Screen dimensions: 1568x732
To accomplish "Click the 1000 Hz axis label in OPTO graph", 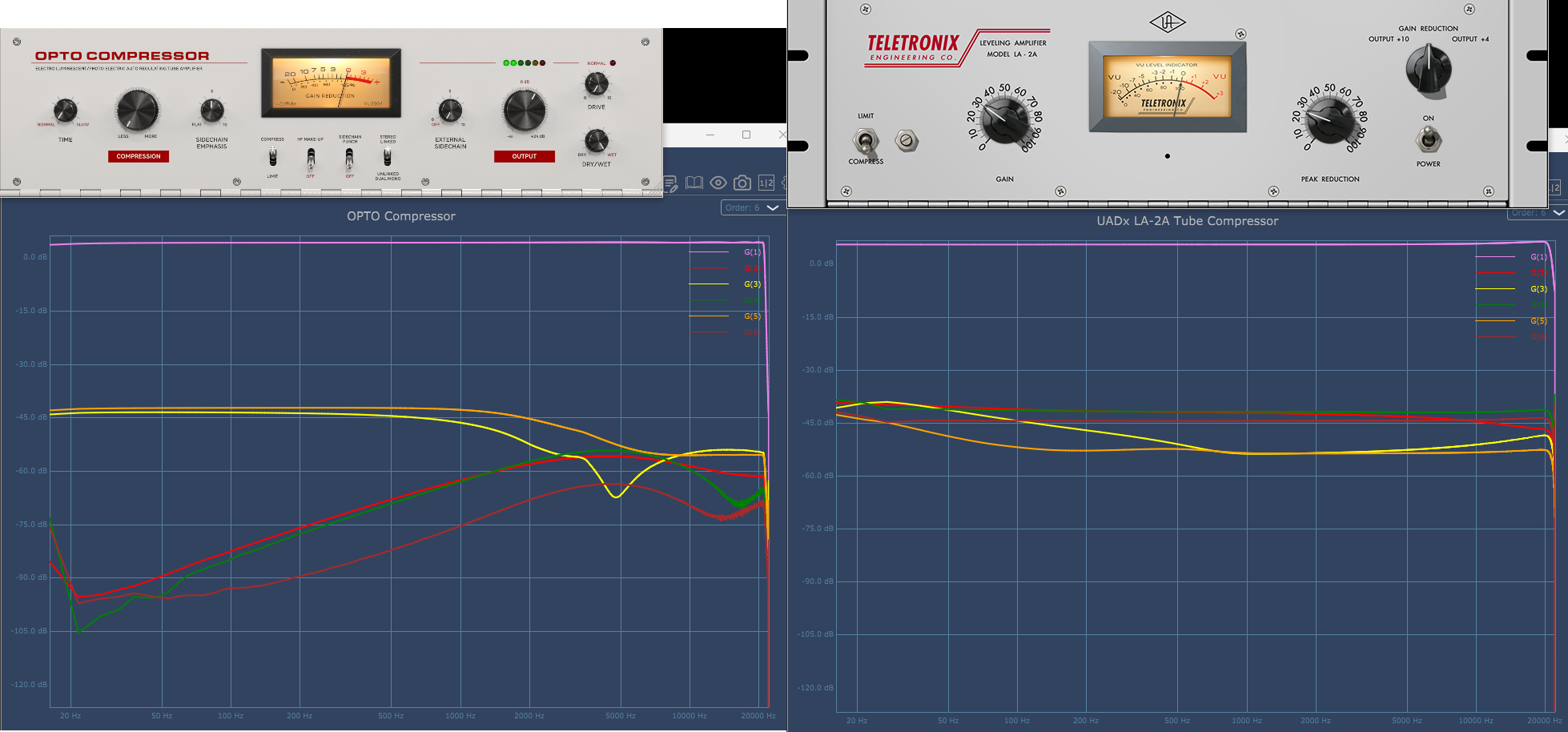I will (x=460, y=716).
